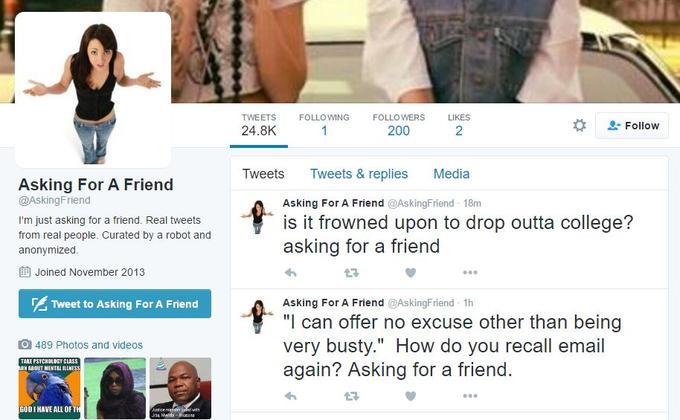Open the profile avatar picture
Image resolution: width=680 pixels, height=420 pixels.
[x=93, y=90]
